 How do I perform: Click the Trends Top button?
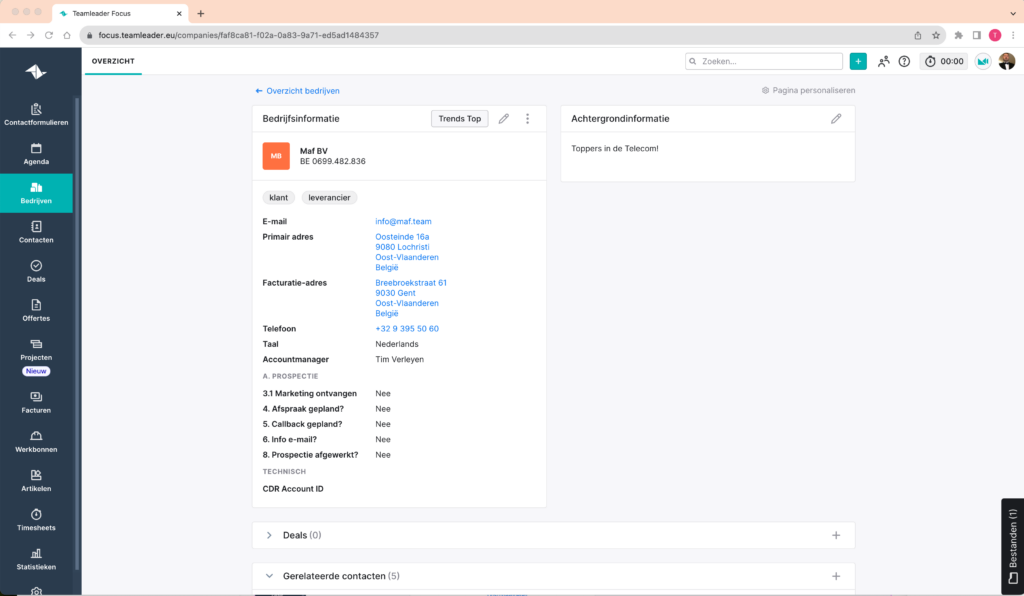[460, 119]
